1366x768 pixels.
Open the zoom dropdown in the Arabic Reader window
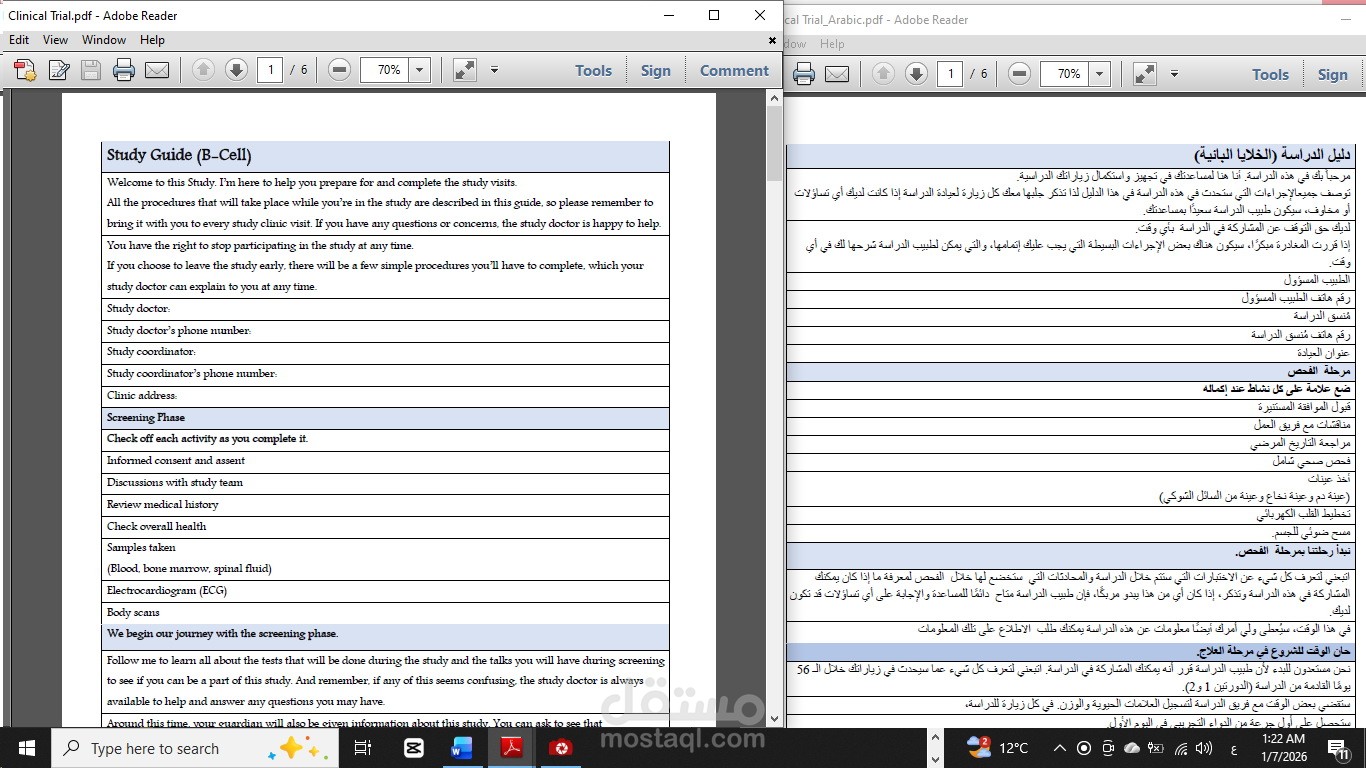[x=1099, y=73]
